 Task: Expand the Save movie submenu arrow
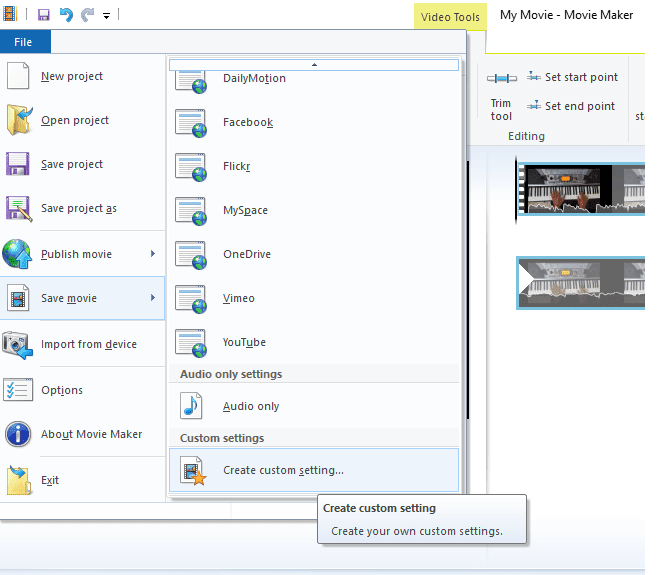tap(153, 298)
